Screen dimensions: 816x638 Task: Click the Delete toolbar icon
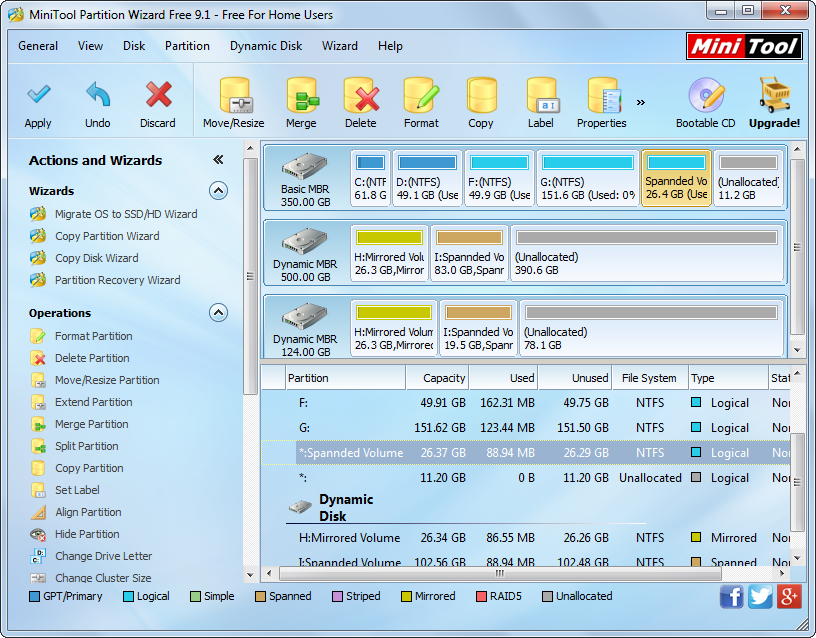361,95
